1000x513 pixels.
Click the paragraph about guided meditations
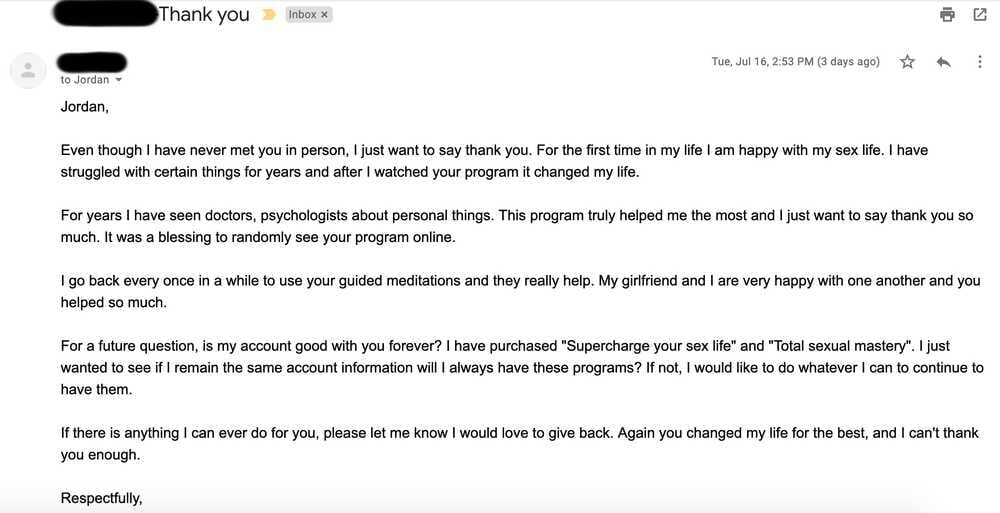point(520,292)
